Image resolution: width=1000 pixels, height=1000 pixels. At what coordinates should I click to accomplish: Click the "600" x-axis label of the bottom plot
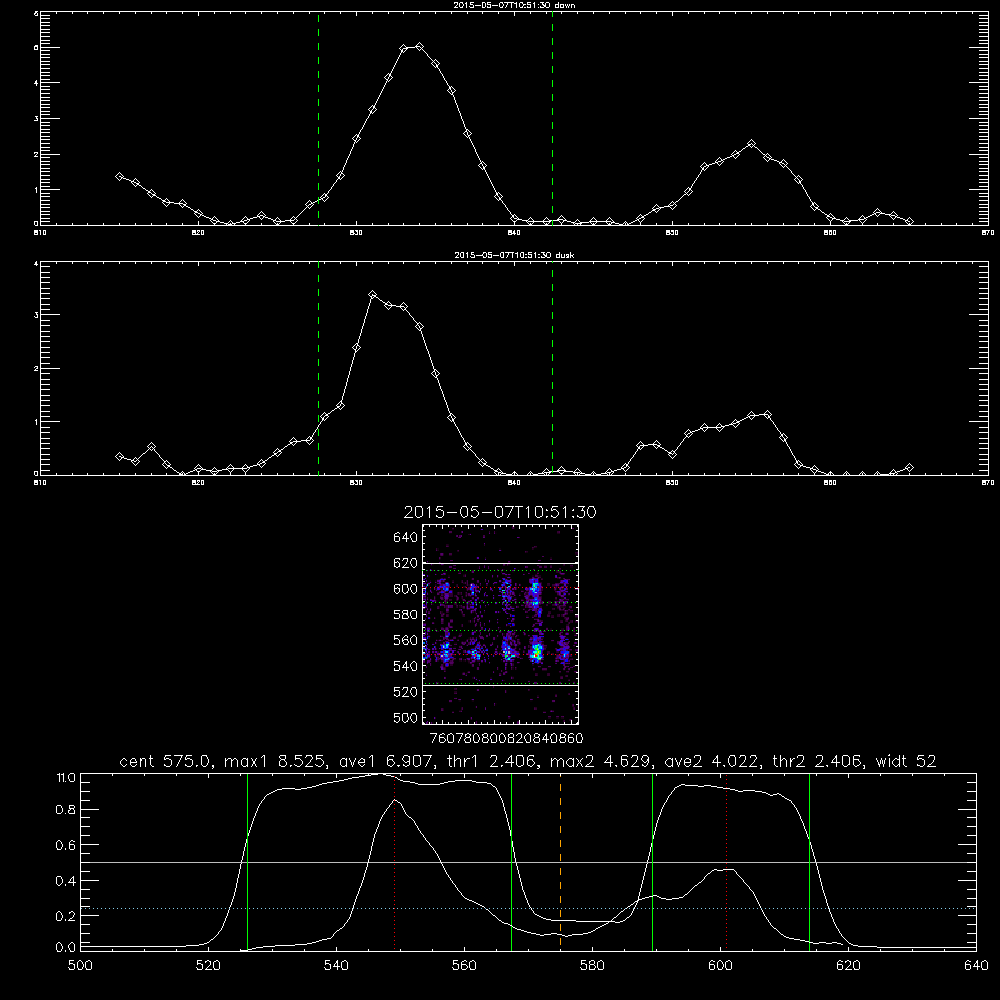pos(720,966)
